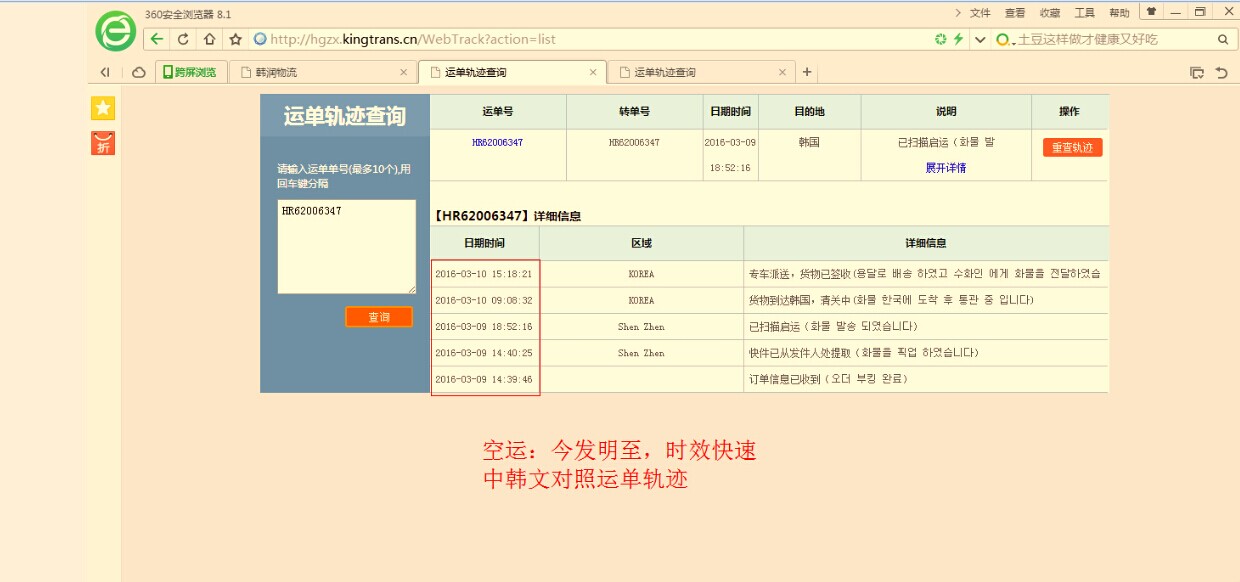Go to the browser home page icon
This screenshot has height=582, width=1240.
click(x=209, y=39)
